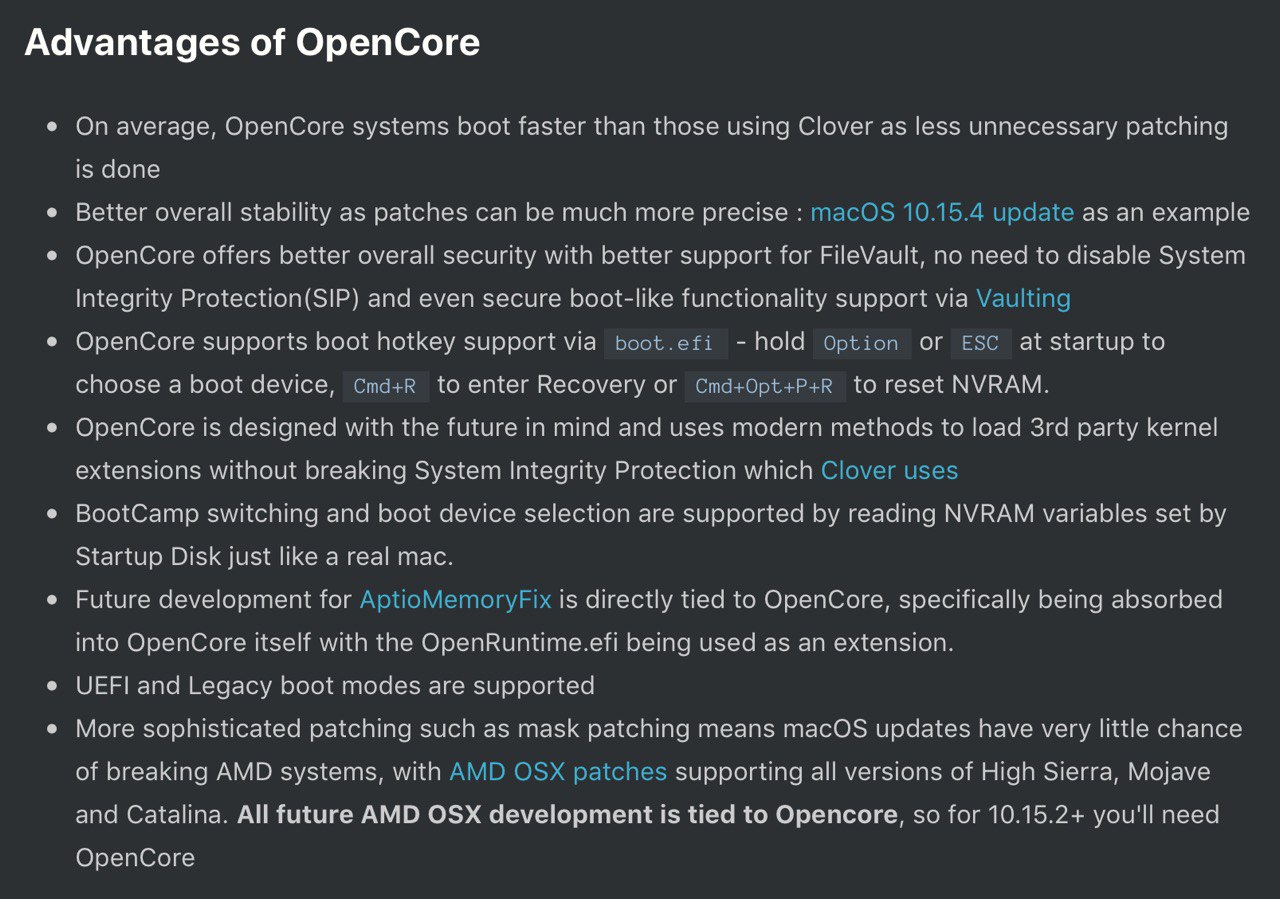
Task: Click the ESC key code label
Action: click(980, 343)
